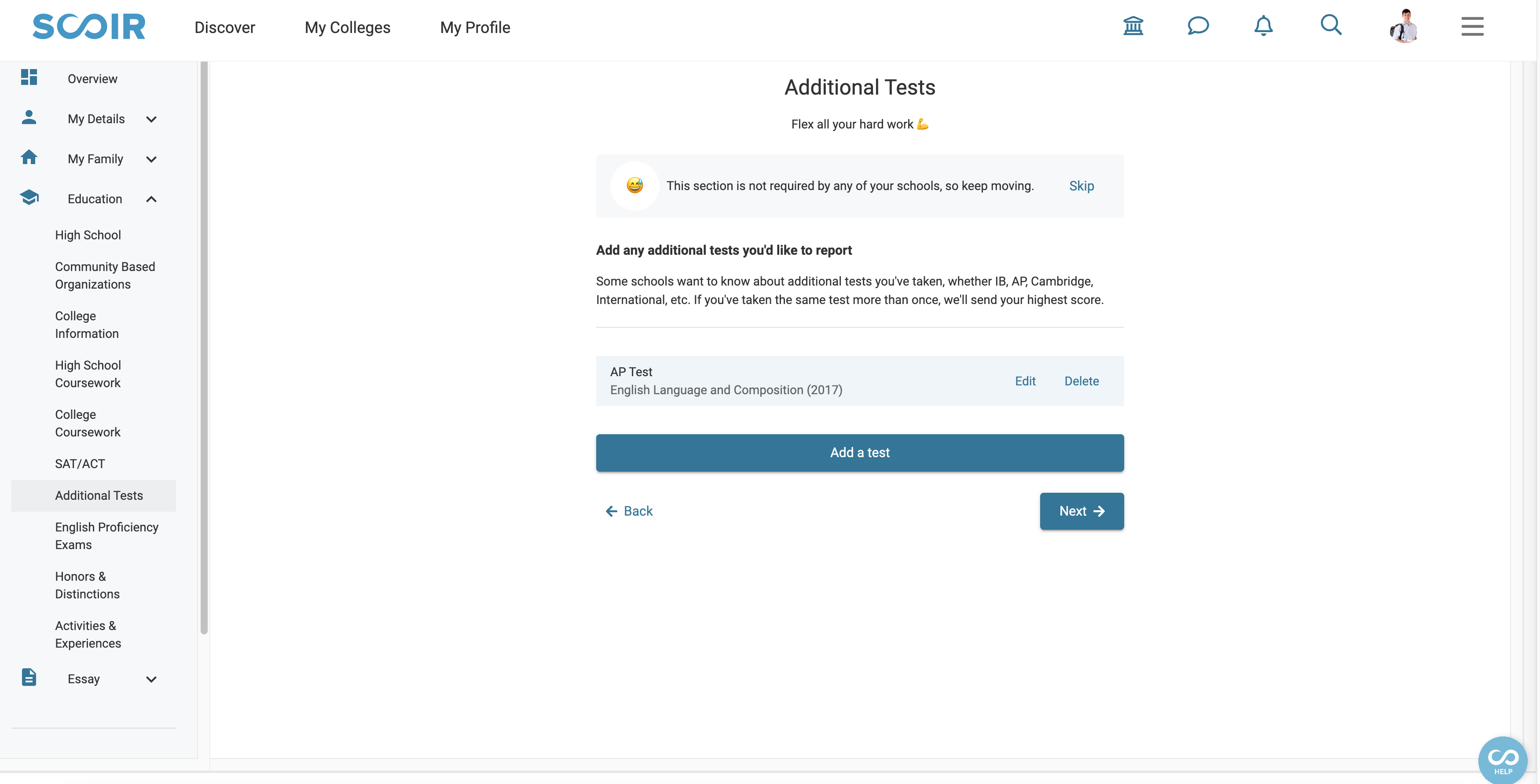Open the messages chat bubble icon

pyautogui.click(x=1198, y=26)
